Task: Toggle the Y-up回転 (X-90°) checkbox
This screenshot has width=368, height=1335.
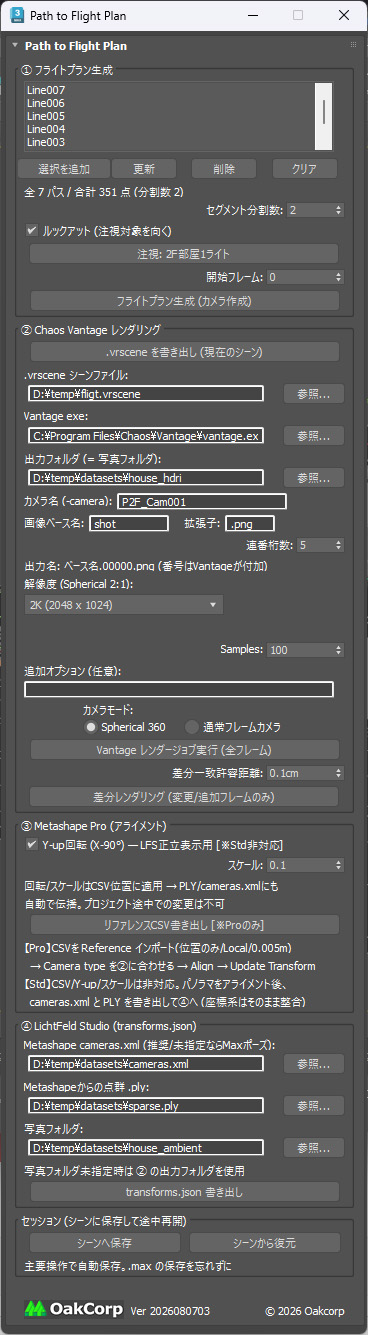Action: pos(32,845)
